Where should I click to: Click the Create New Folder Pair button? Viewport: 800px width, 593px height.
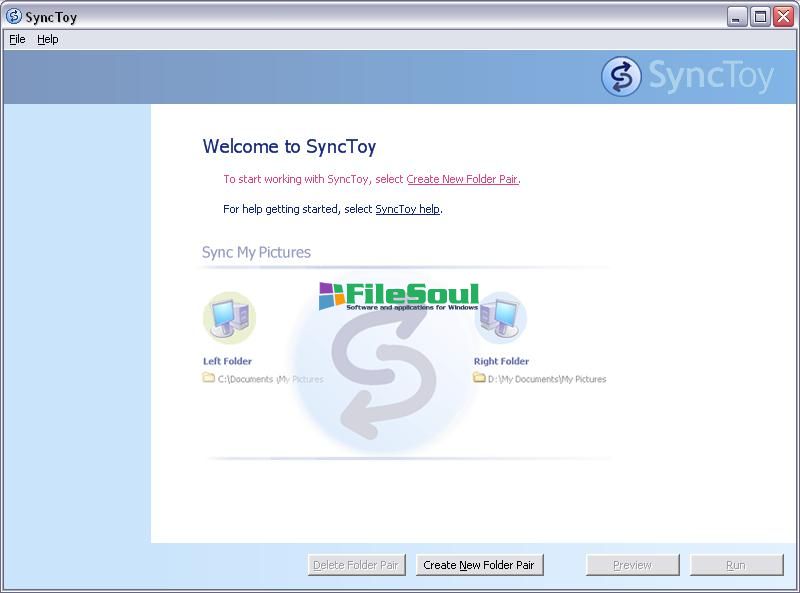(480, 565)
